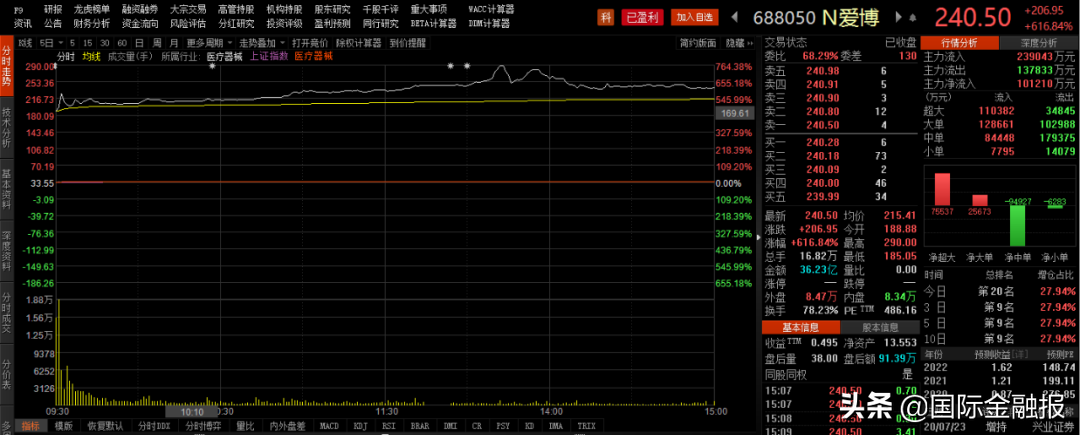Image resolution: width=1080 pixels, height=435 pixels.
Task: Switch to 深度分析 tab
Action: tap(1039, 43)
